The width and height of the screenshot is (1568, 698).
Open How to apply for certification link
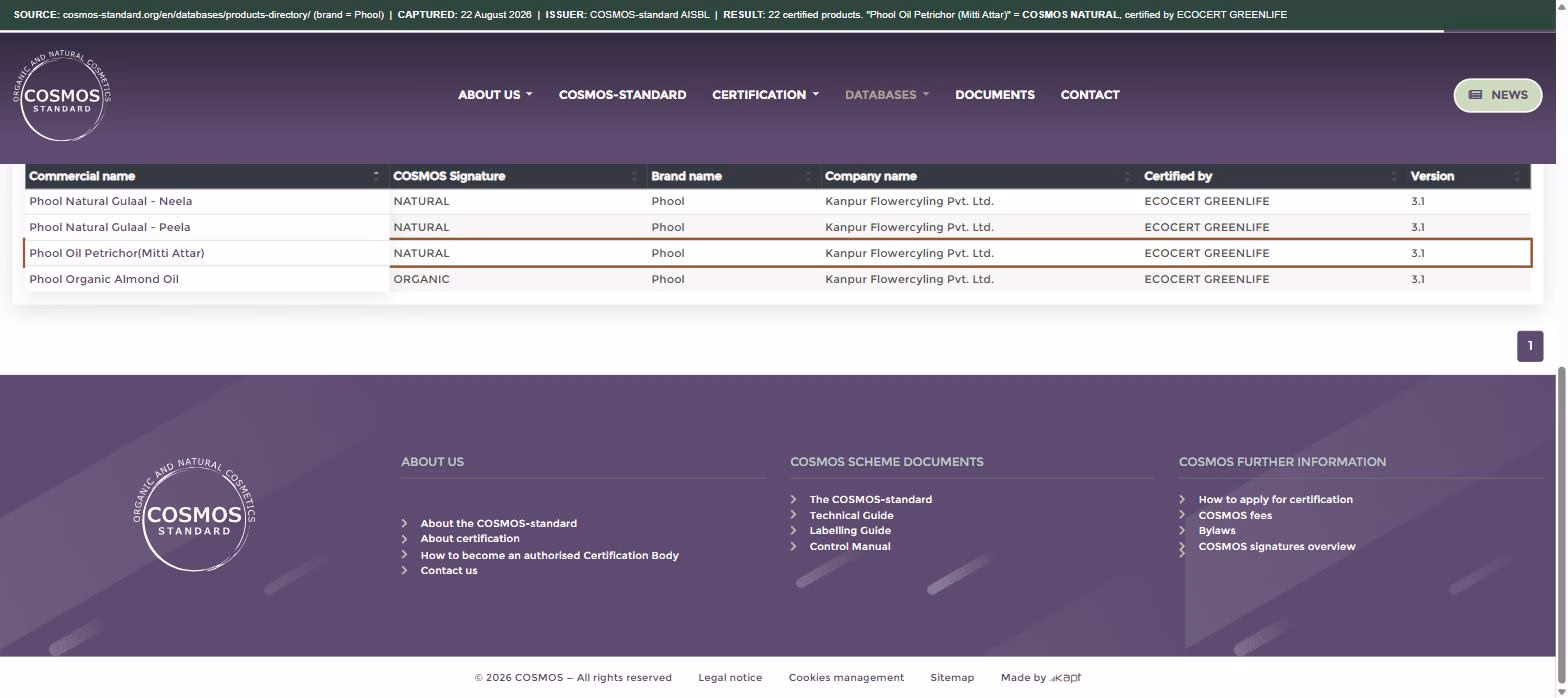(1276, 500)
